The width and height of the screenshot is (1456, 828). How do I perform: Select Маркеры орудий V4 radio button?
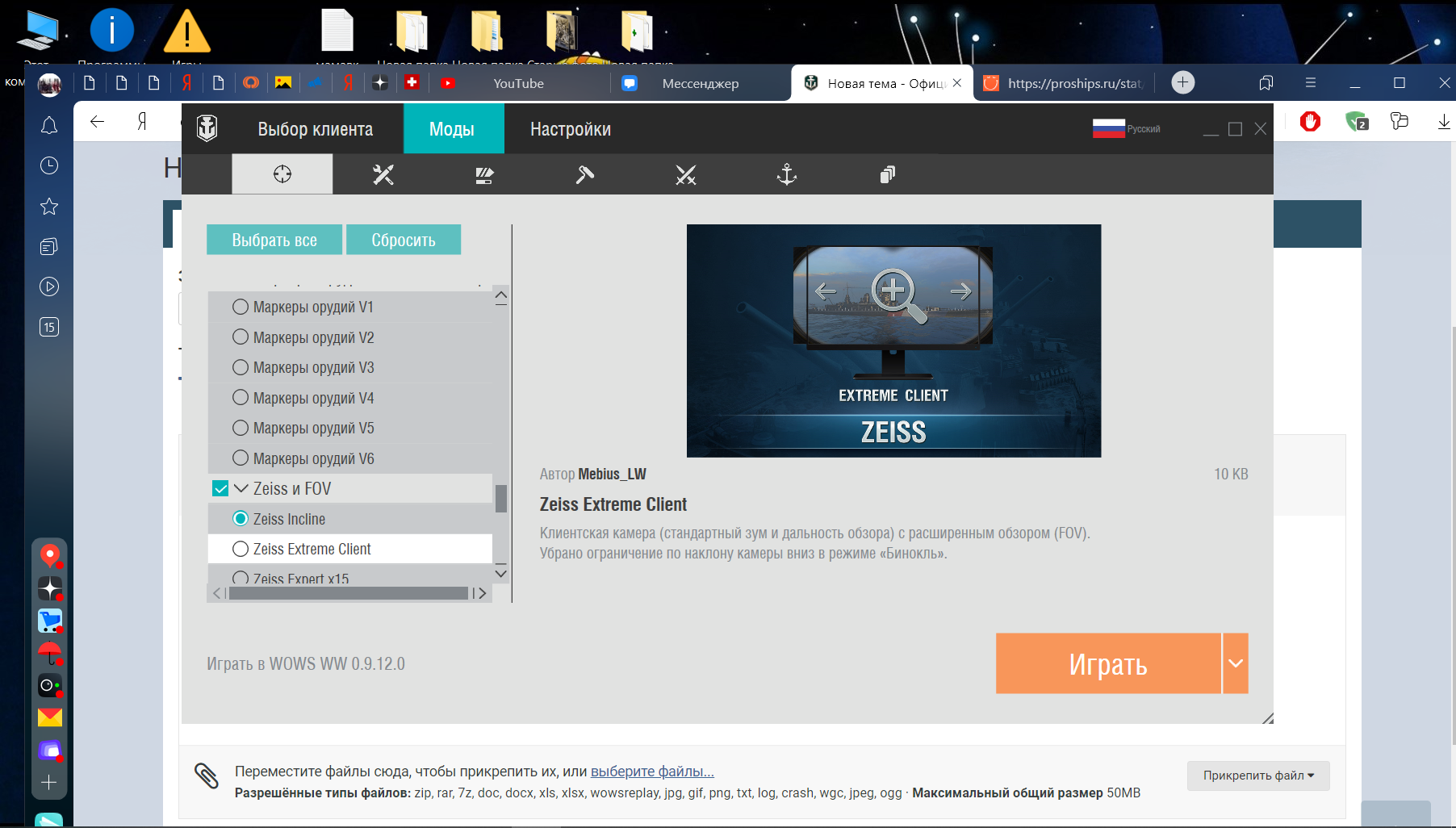[241, 398]
